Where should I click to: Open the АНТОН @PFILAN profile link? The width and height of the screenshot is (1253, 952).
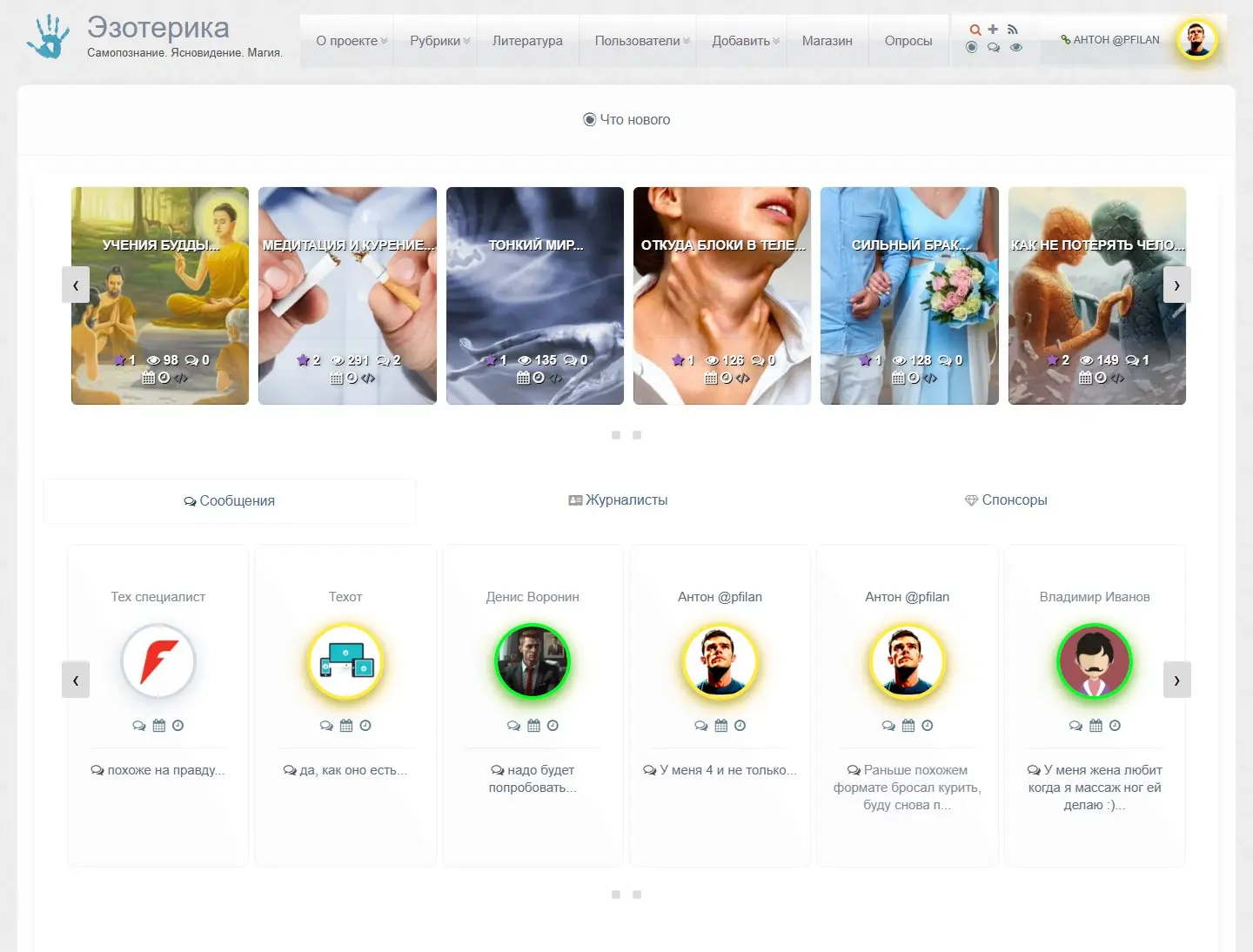coord(1110,40)
